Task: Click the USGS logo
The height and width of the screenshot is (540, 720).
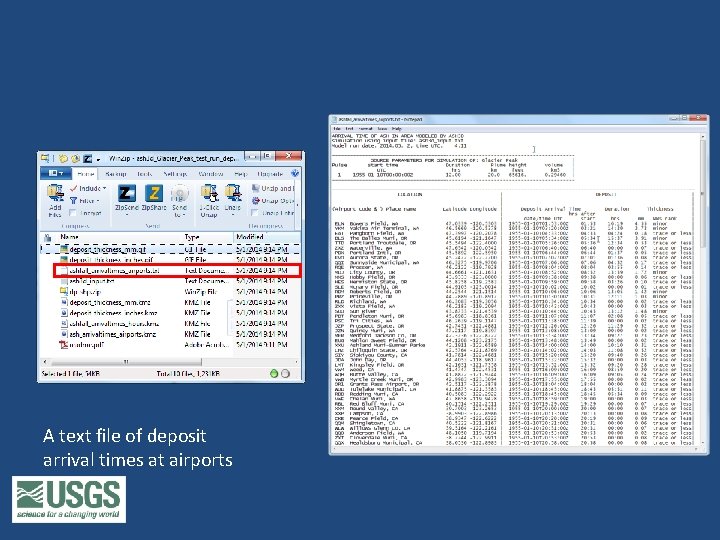Action: point(69,499)
